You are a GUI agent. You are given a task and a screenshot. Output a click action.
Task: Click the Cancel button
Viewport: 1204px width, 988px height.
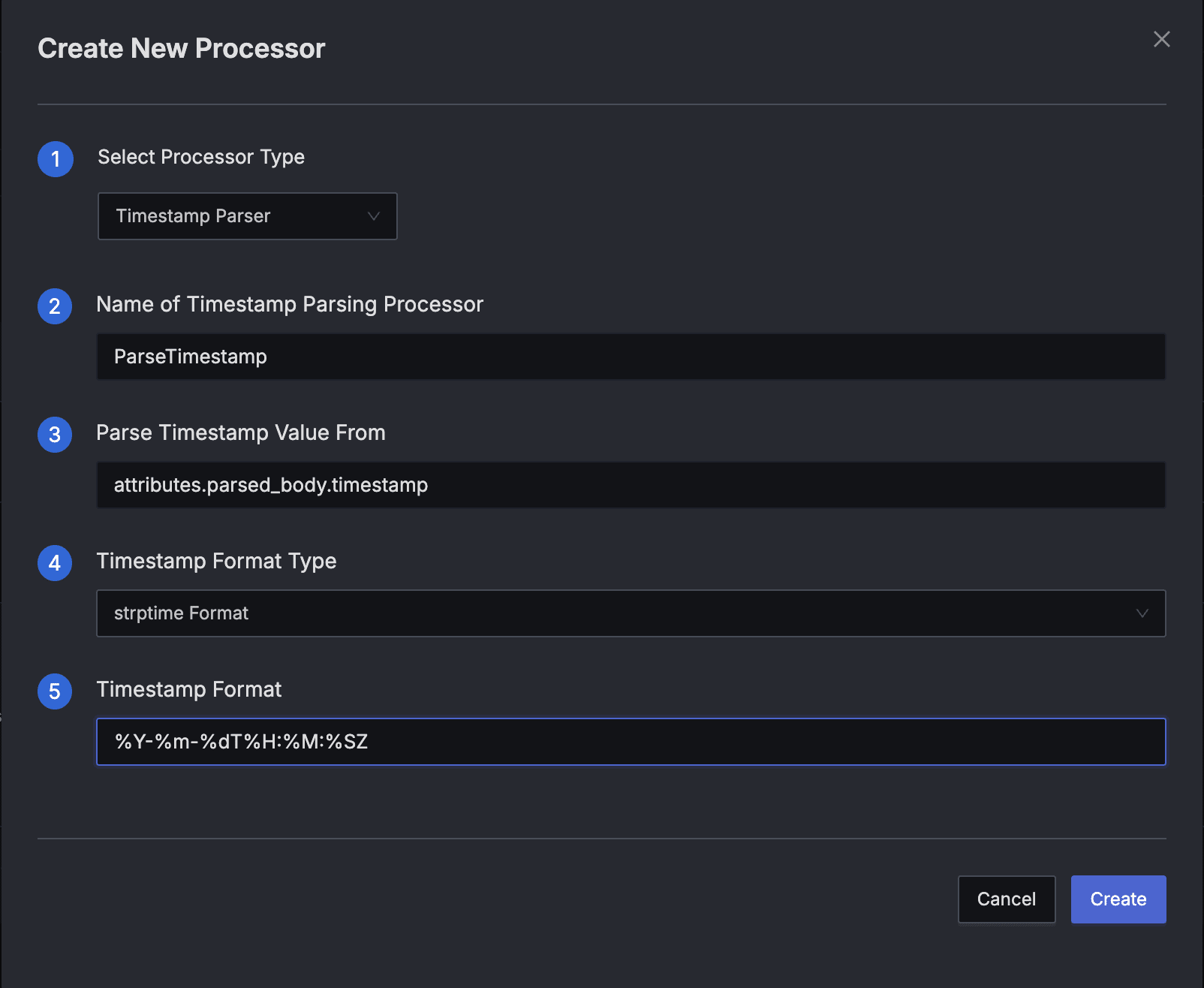click(1006, 899)
